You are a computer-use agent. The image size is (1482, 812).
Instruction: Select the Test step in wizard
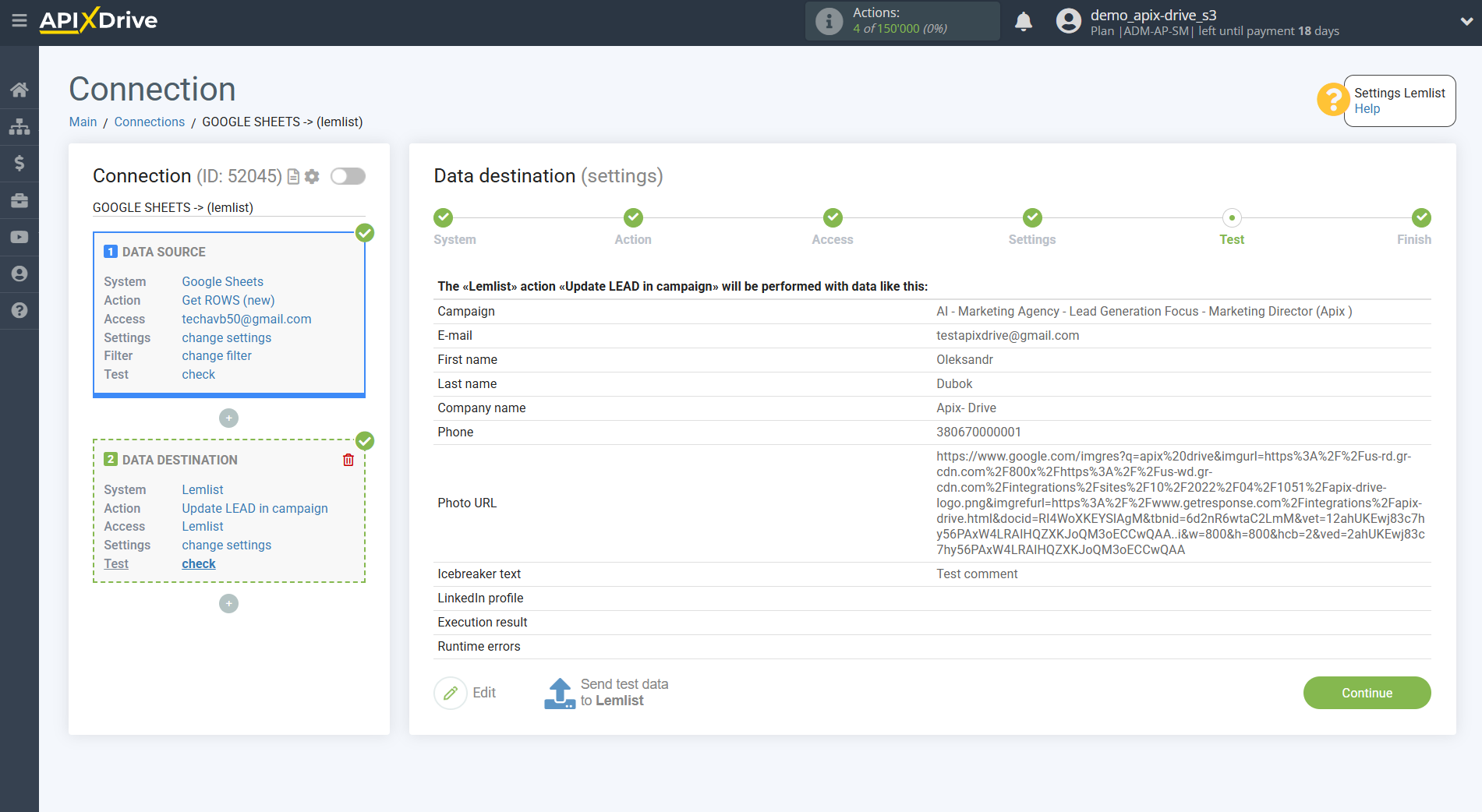point(1232,217)
